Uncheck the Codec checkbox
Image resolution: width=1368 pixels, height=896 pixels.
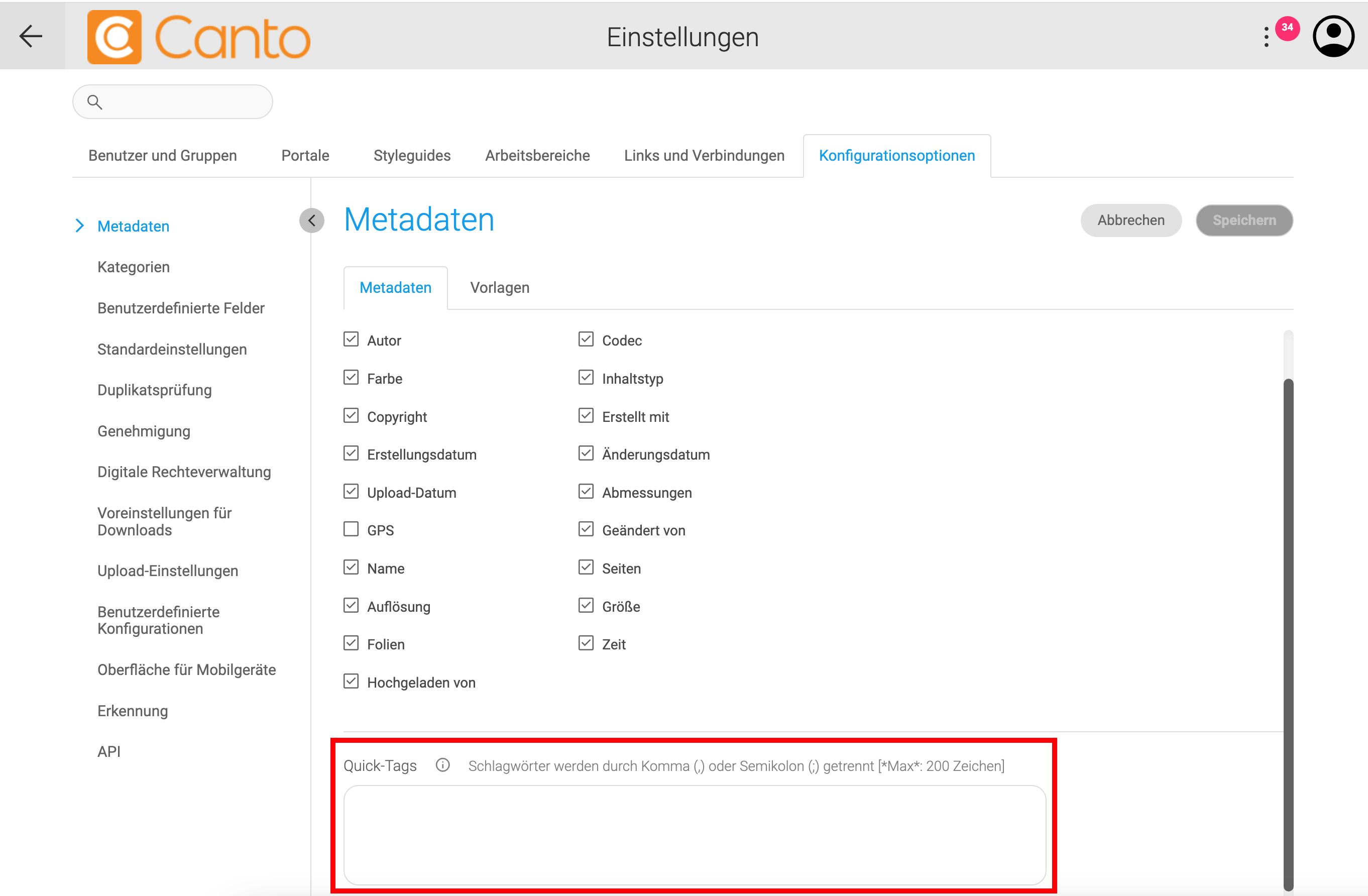point(586,340)
